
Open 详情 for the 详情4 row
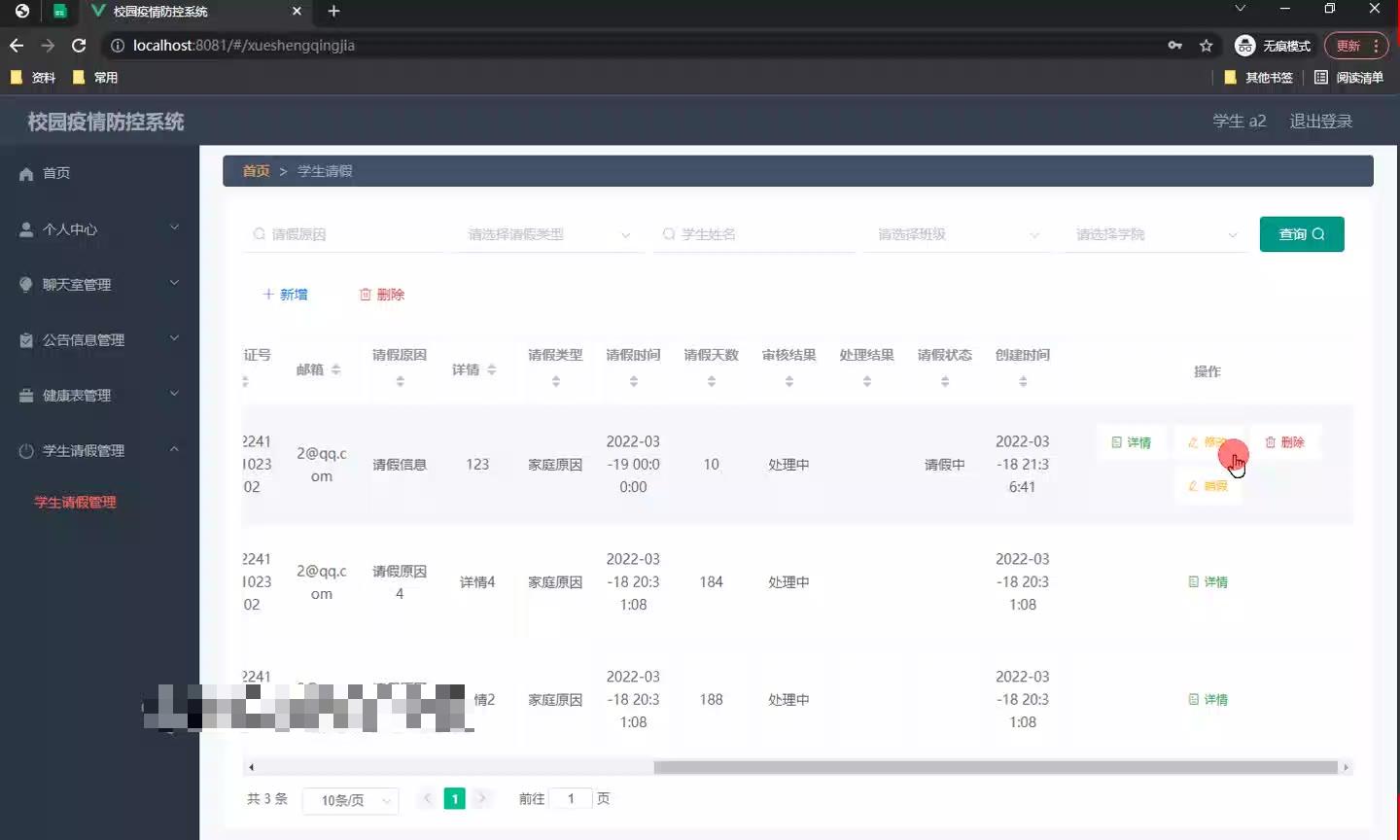click(x=1207, y=582)
